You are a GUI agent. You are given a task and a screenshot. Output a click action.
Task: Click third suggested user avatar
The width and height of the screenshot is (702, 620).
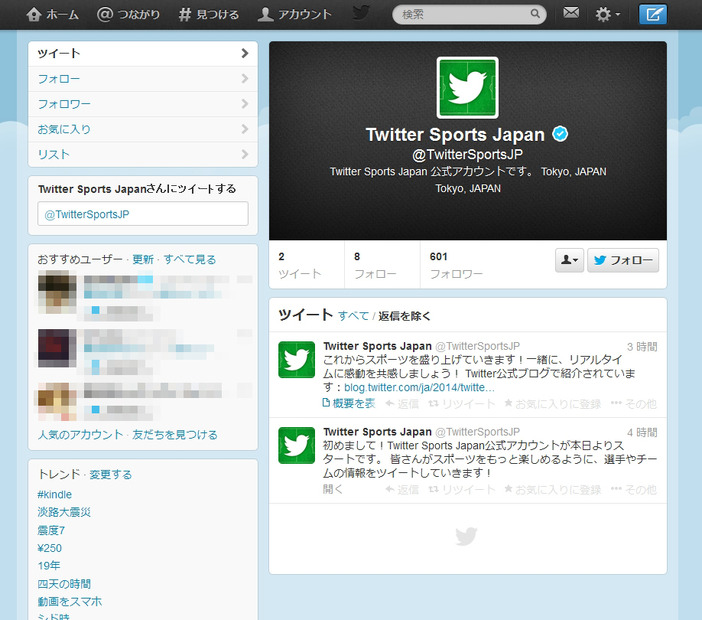pyautogui.click(x=57, y=402)
